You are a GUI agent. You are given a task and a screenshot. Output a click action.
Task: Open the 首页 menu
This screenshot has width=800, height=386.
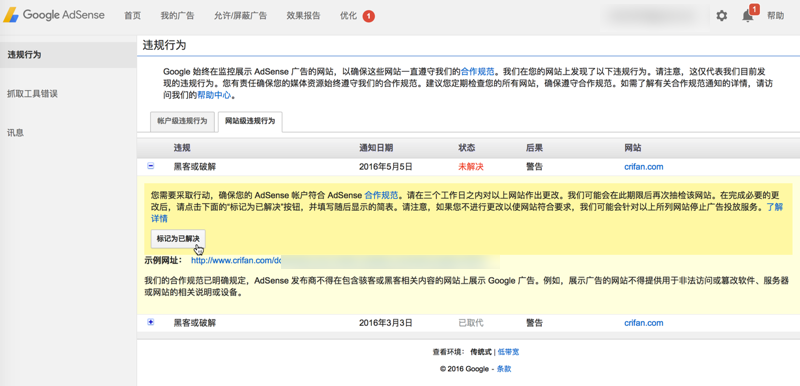(132, 16)
